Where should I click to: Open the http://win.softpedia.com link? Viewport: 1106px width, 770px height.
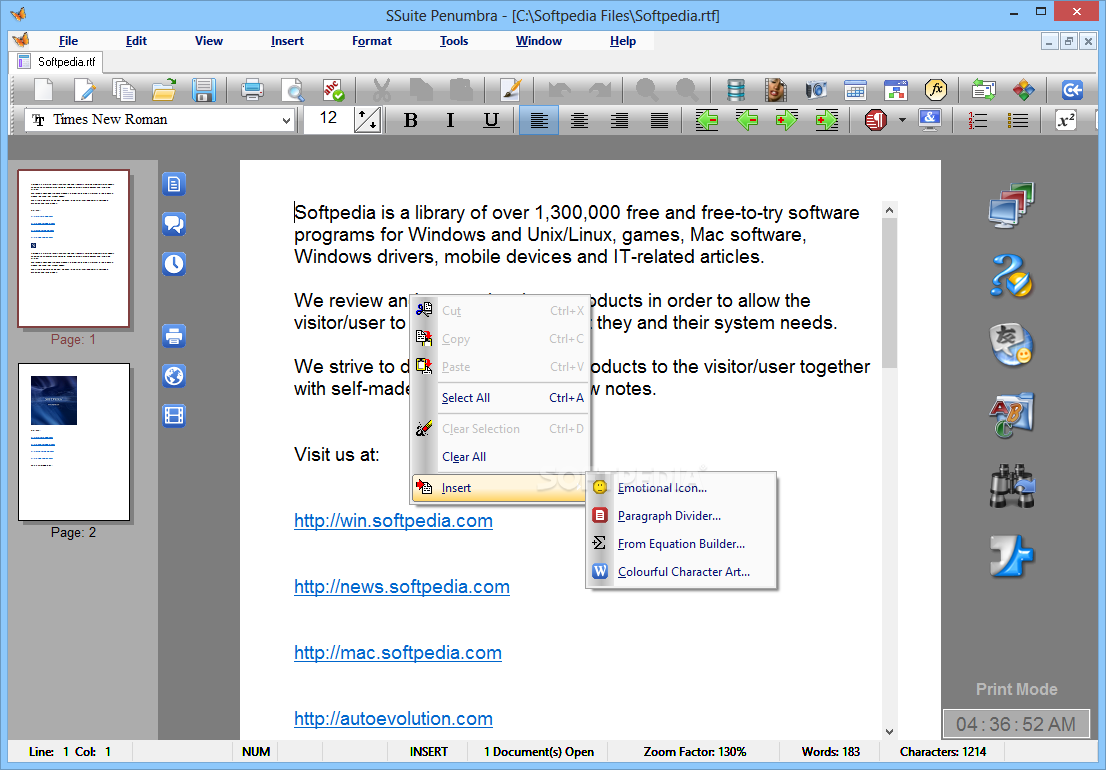(x=393, y=521)
